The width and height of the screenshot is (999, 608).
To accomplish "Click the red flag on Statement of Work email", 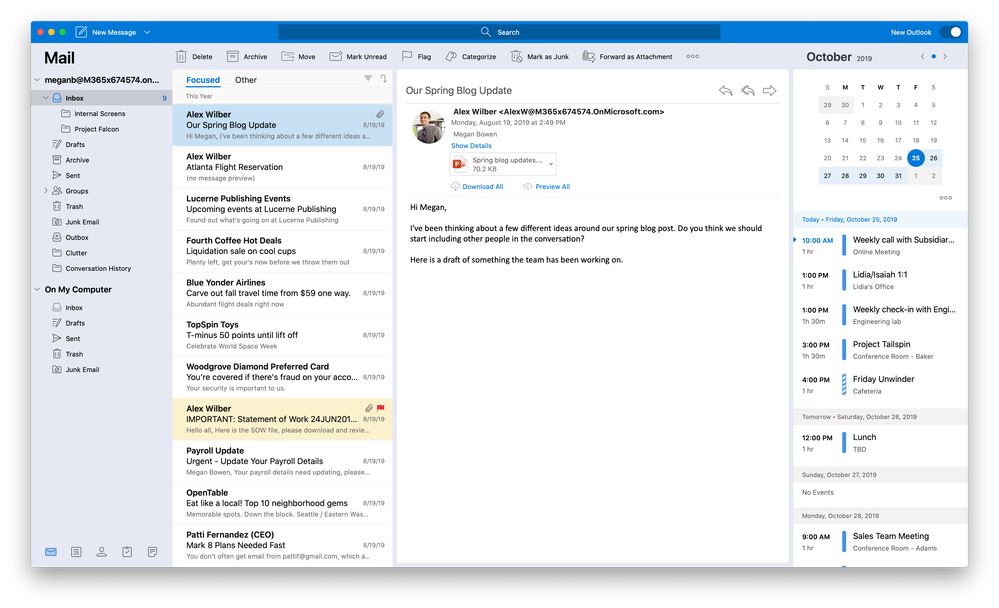I will pyautogui.click(x=380, y=408).
